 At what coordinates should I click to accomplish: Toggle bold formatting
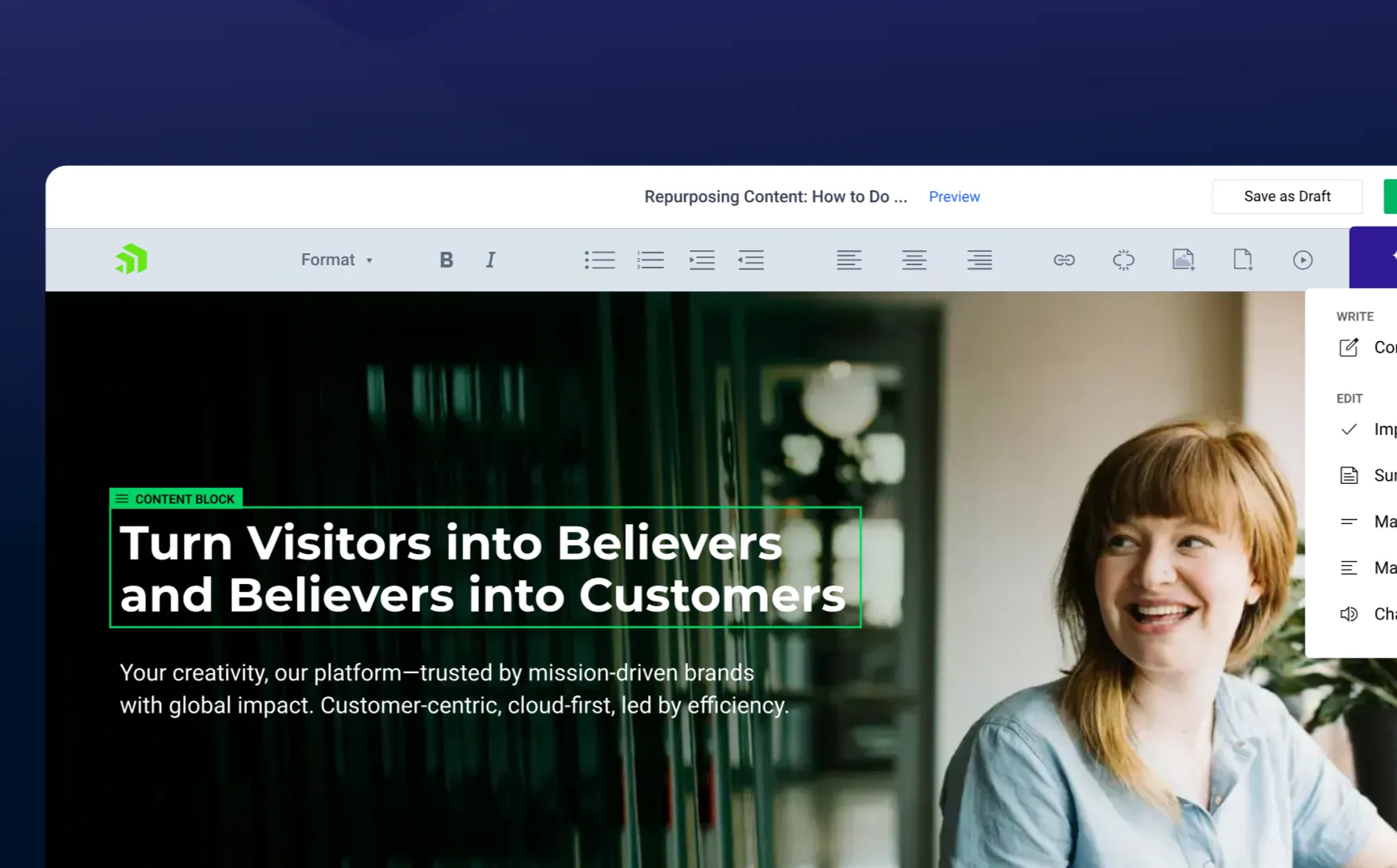click(x=446, y=260)
